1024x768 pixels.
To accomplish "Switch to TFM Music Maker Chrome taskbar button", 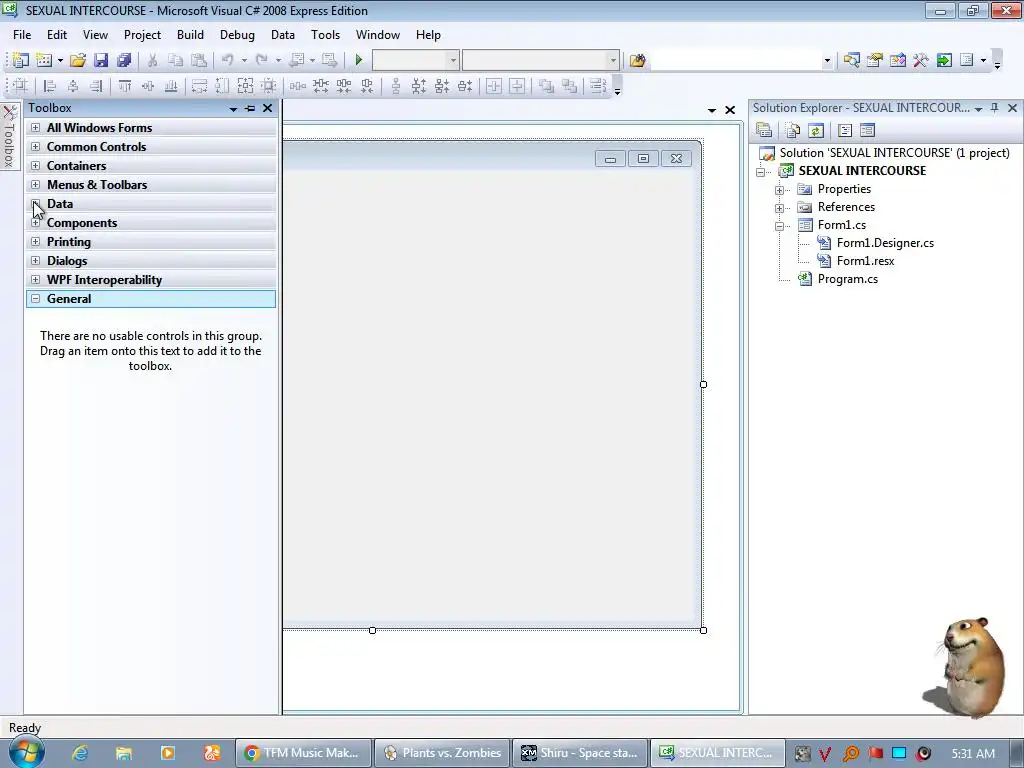I will point(303,753).
